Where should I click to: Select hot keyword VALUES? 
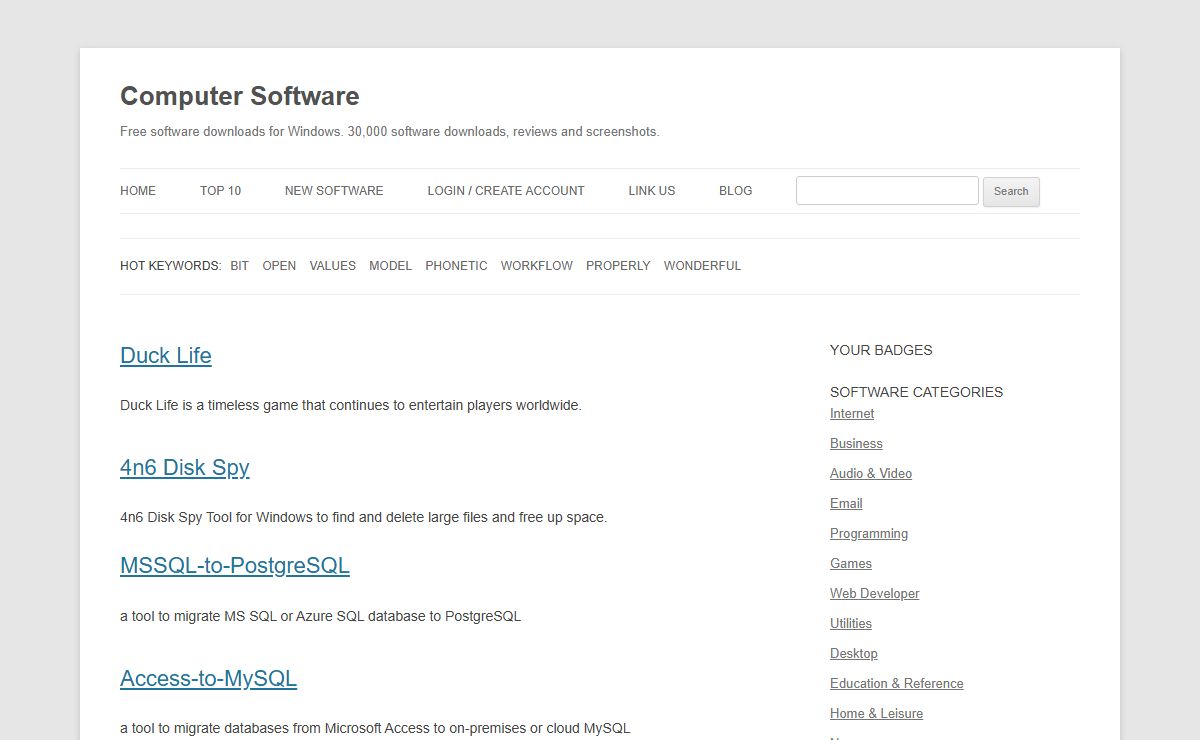tap(333, 266)
